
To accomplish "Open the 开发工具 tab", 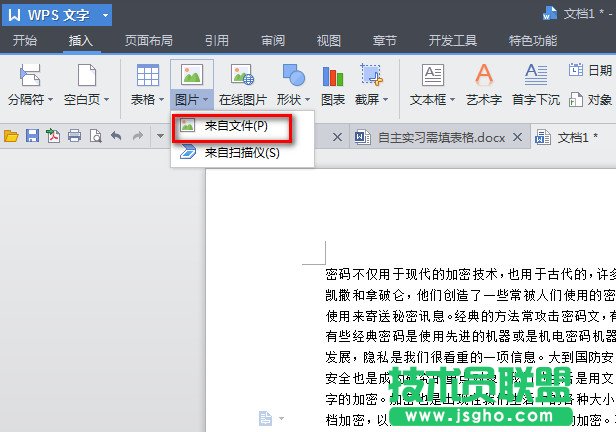I will click(453, 40).
